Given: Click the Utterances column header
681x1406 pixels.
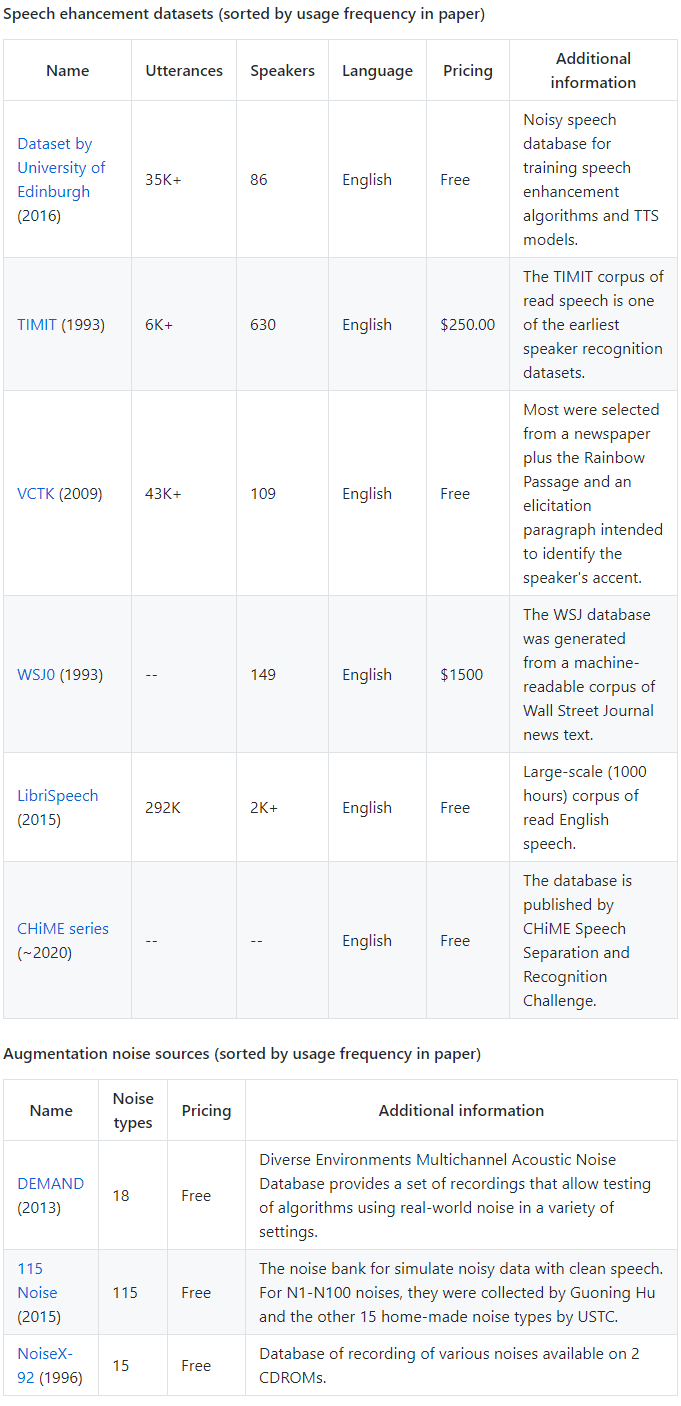Looking at the screenshot, I should point(183,71).
